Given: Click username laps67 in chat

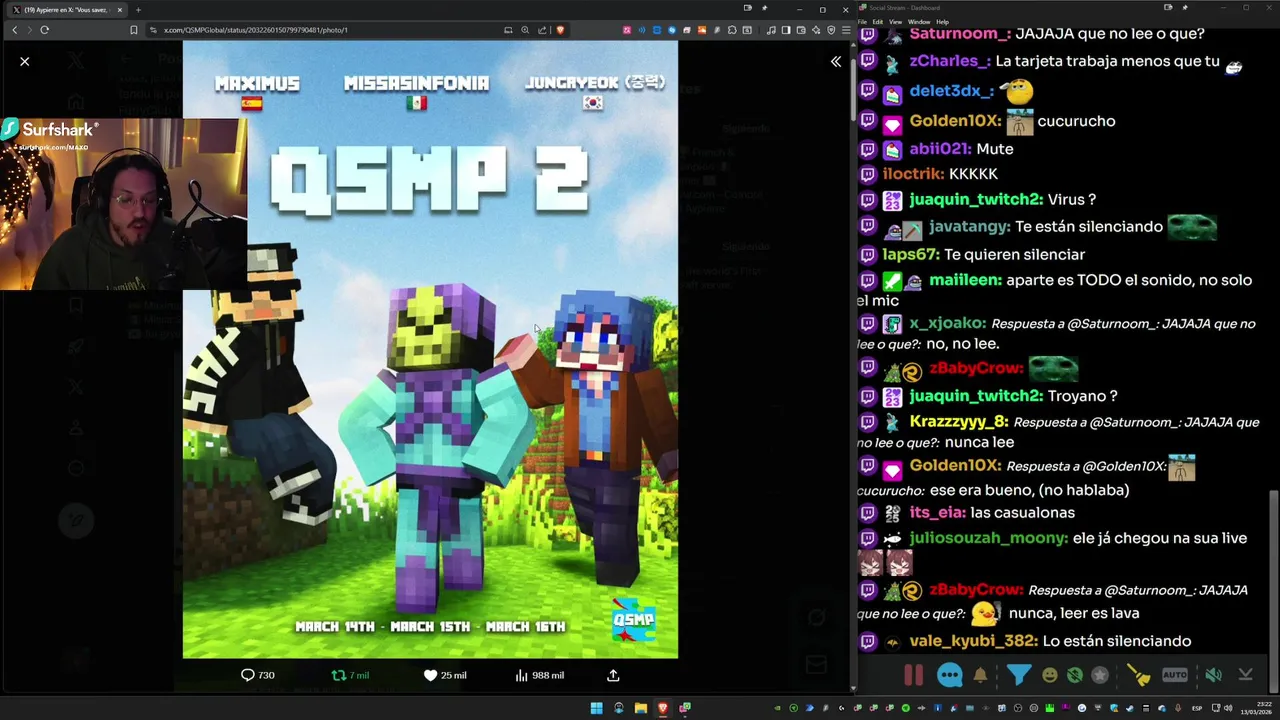Looking at the screenshot, I should pyautogui.click(x=911, y=254).
